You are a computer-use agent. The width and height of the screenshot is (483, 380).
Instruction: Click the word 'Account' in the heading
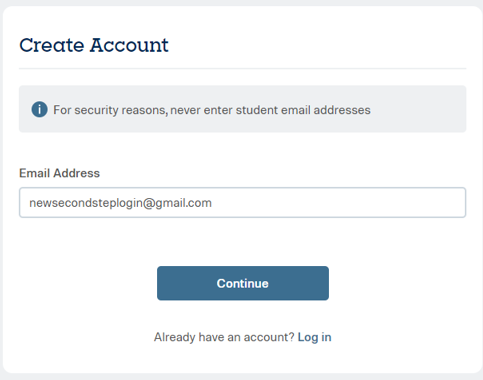pos(129,45)
